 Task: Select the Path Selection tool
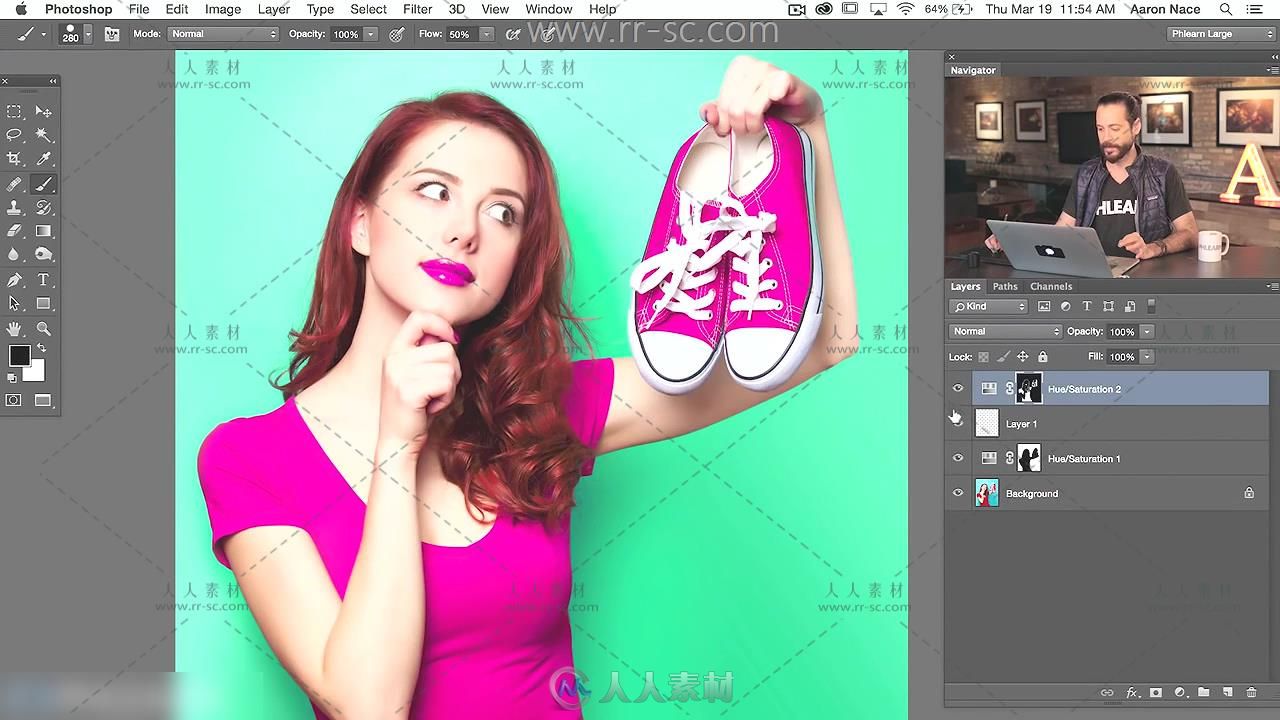14,303
